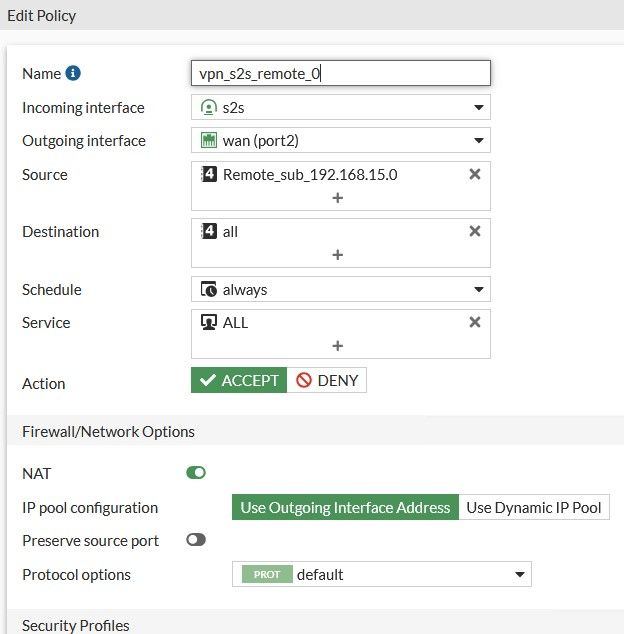Viewport: 624px width, 634px height.
Task: Click the info icon next to Name
Action: [73, 73]
